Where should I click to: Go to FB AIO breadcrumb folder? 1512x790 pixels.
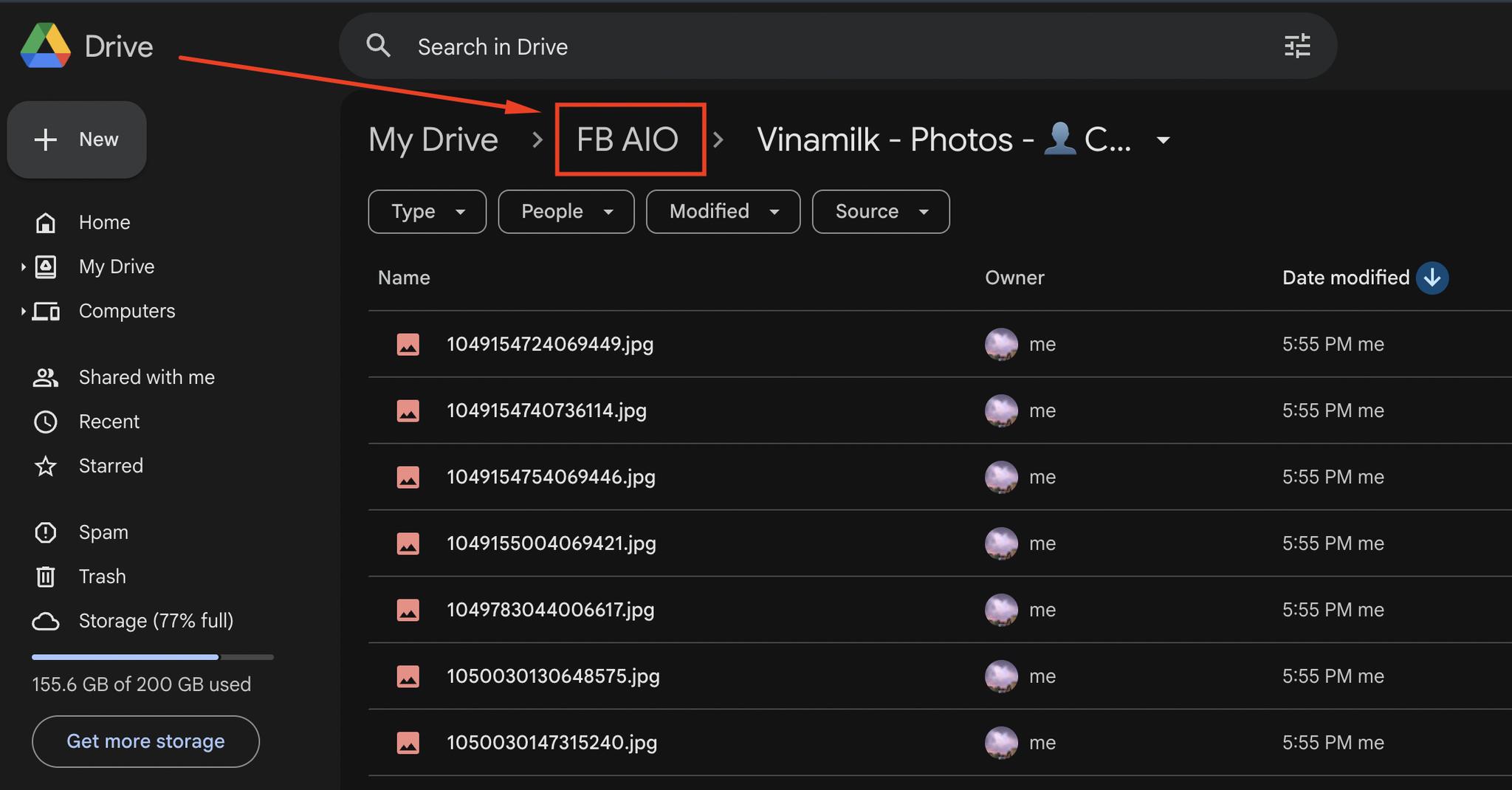(x=628, y=140)
